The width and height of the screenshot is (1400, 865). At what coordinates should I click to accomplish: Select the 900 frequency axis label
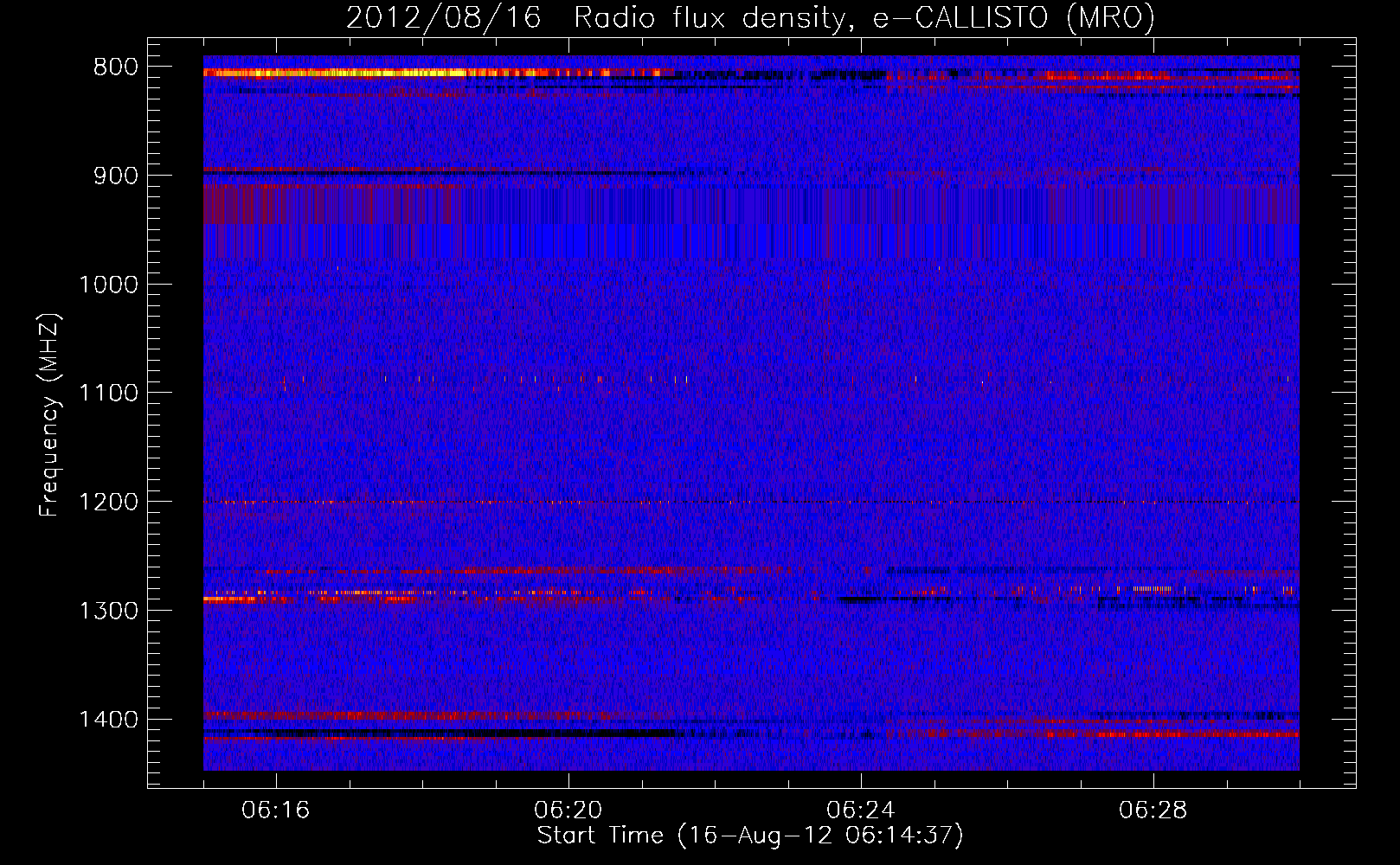(115, 176)
